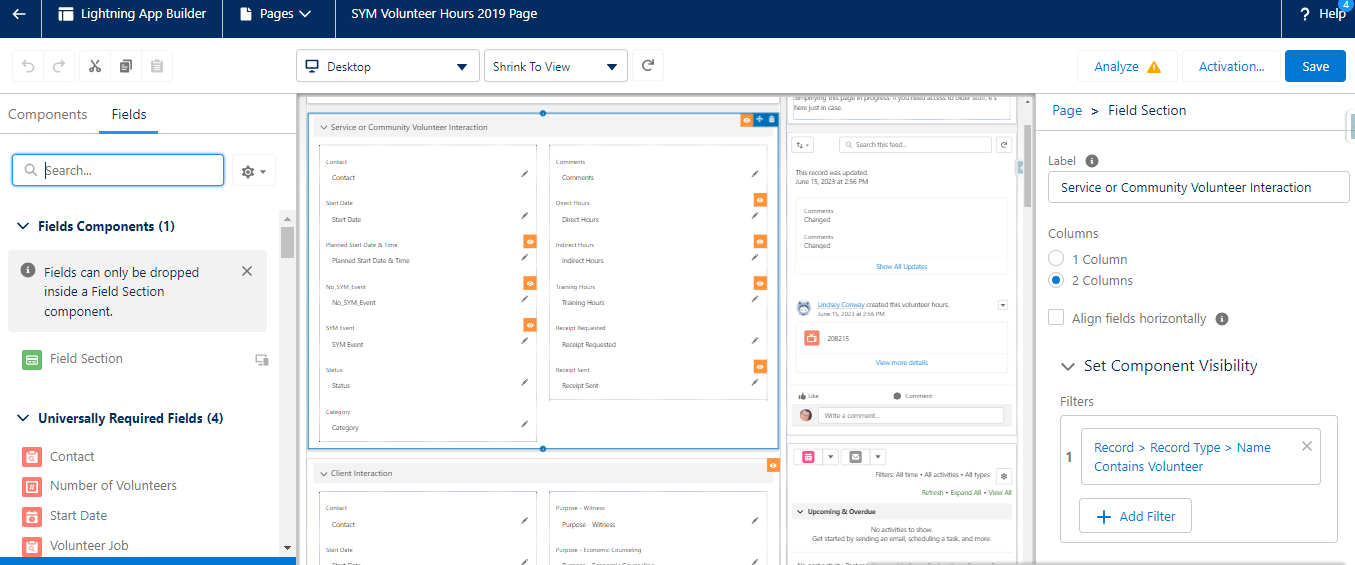
Task: Go back using the top-left arrow
Action: click(19, 14)
